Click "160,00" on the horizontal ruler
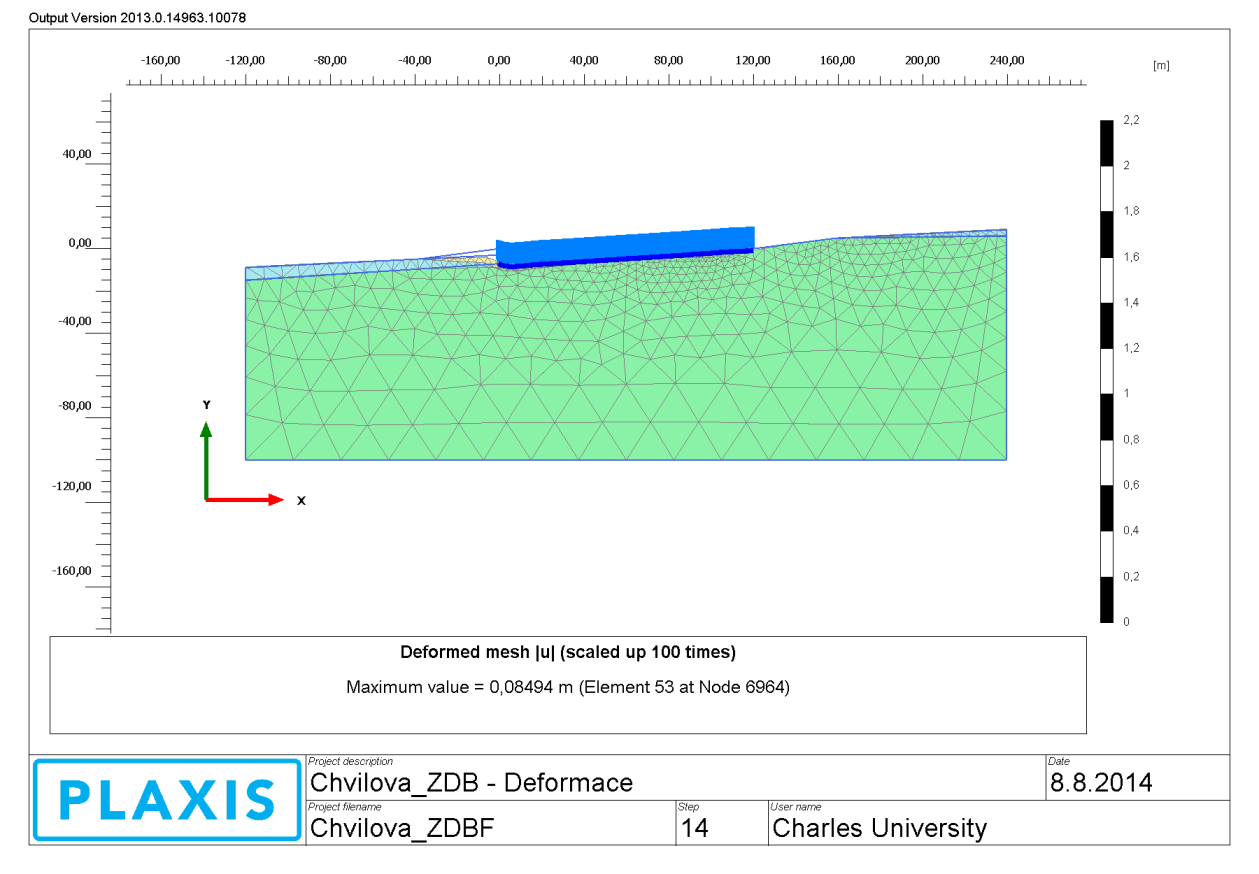 pos(838,61)
